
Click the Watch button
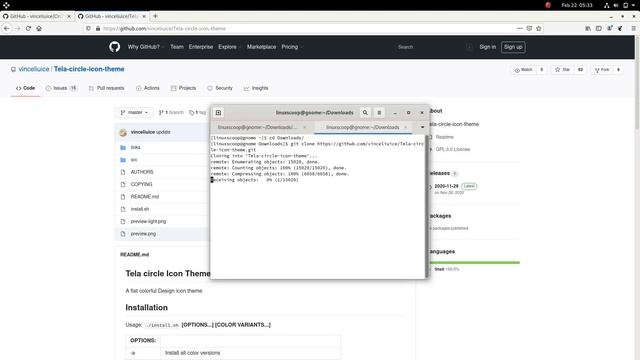pyautogui.click(x=523, y=70)
